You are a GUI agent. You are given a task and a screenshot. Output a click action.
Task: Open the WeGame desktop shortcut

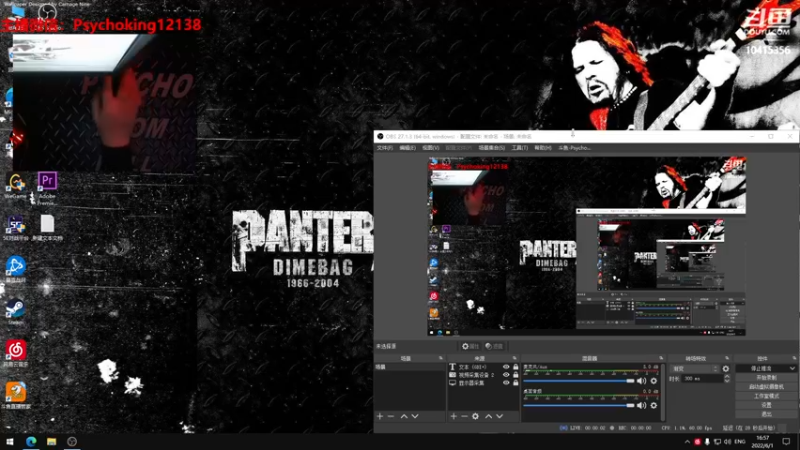pos(16,186)
